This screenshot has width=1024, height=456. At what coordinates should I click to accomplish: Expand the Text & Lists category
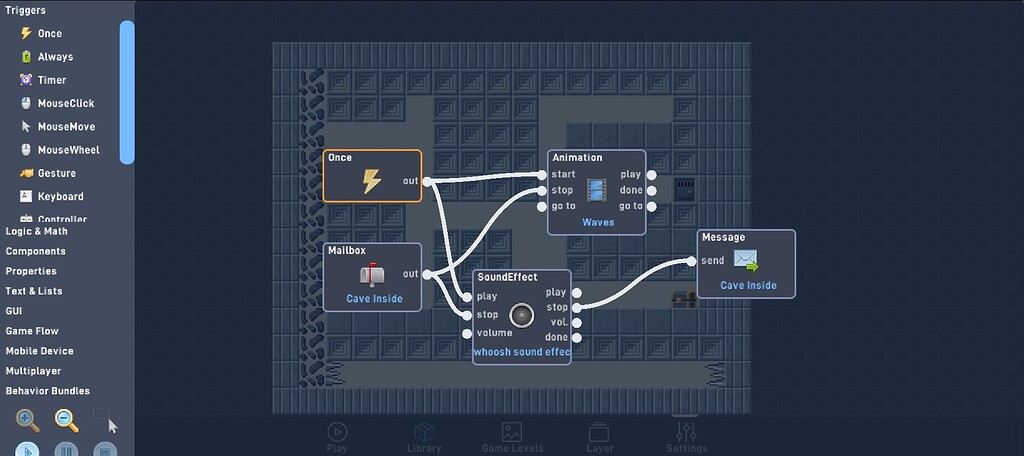(x=34, y=291)
